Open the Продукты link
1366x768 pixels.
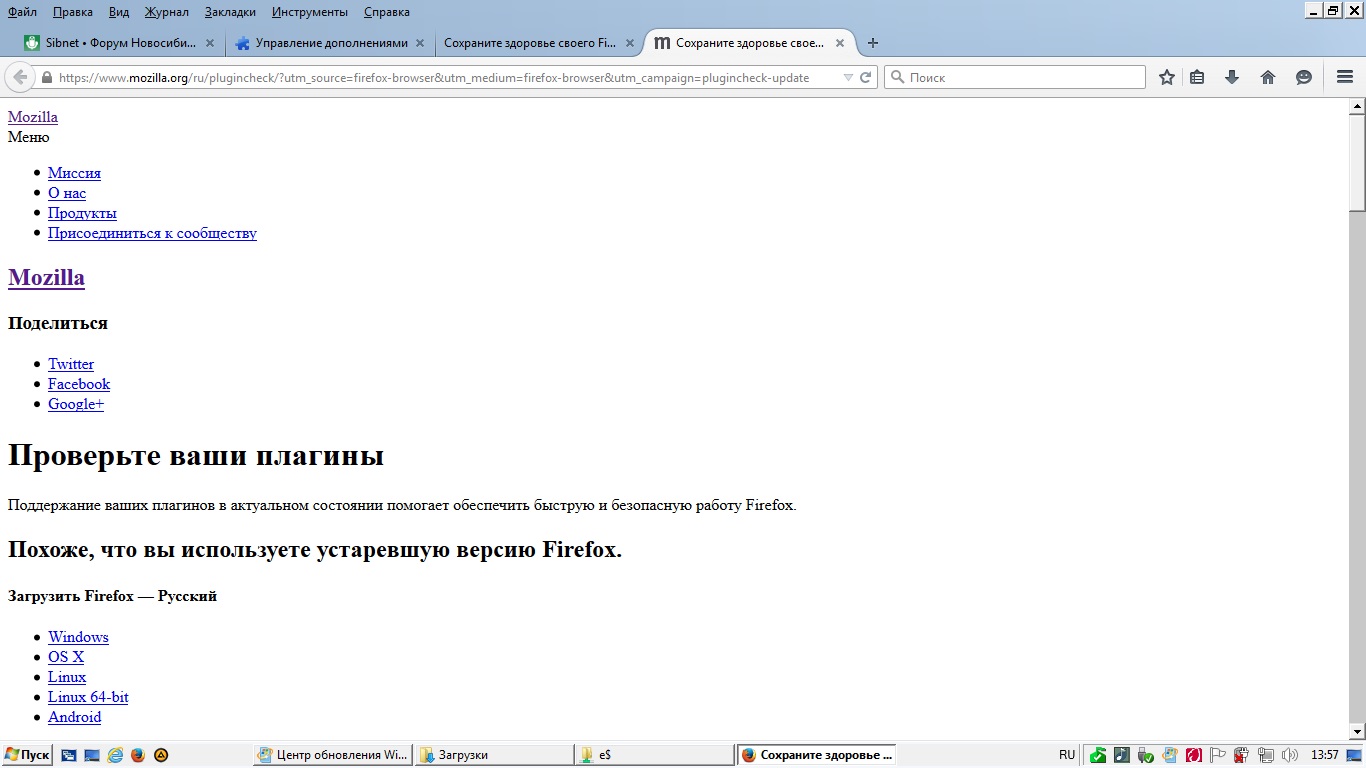coord(82,213)
